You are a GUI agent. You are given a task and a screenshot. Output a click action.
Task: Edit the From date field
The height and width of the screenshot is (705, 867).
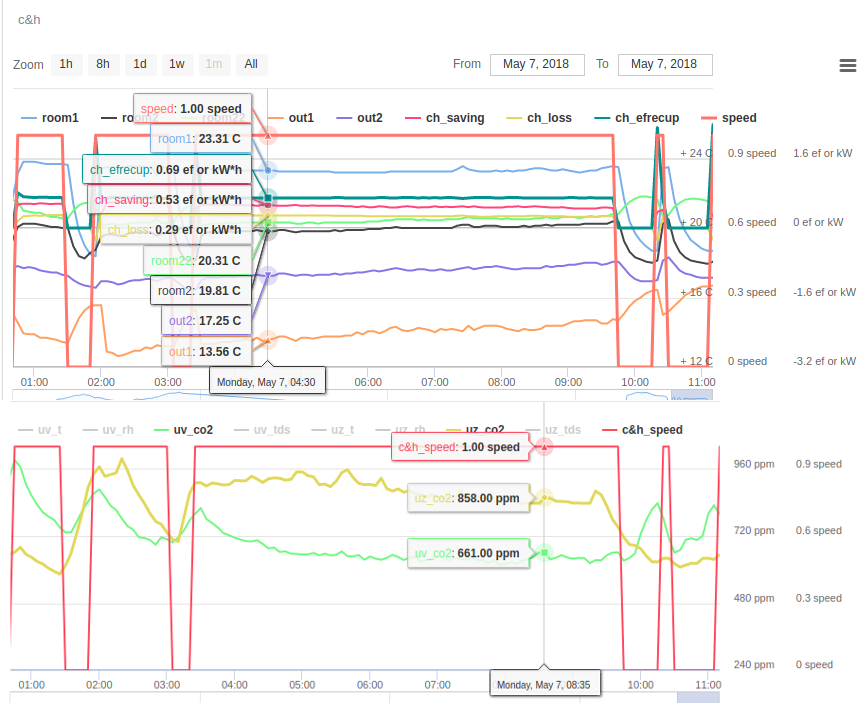(x=536, y=64)
